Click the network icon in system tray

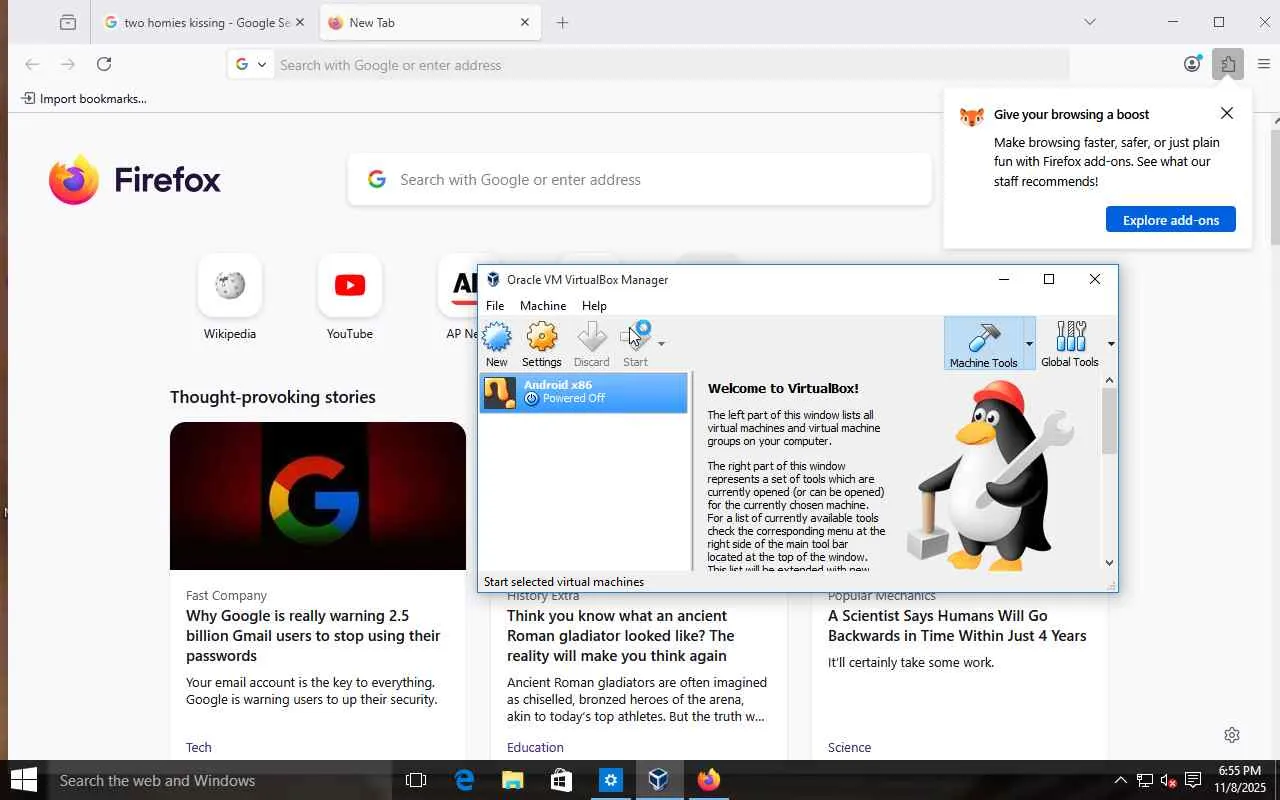(1144, 780)
